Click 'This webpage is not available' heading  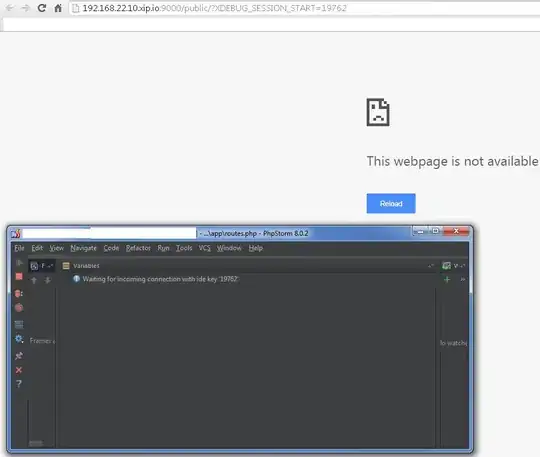point(452,161)
